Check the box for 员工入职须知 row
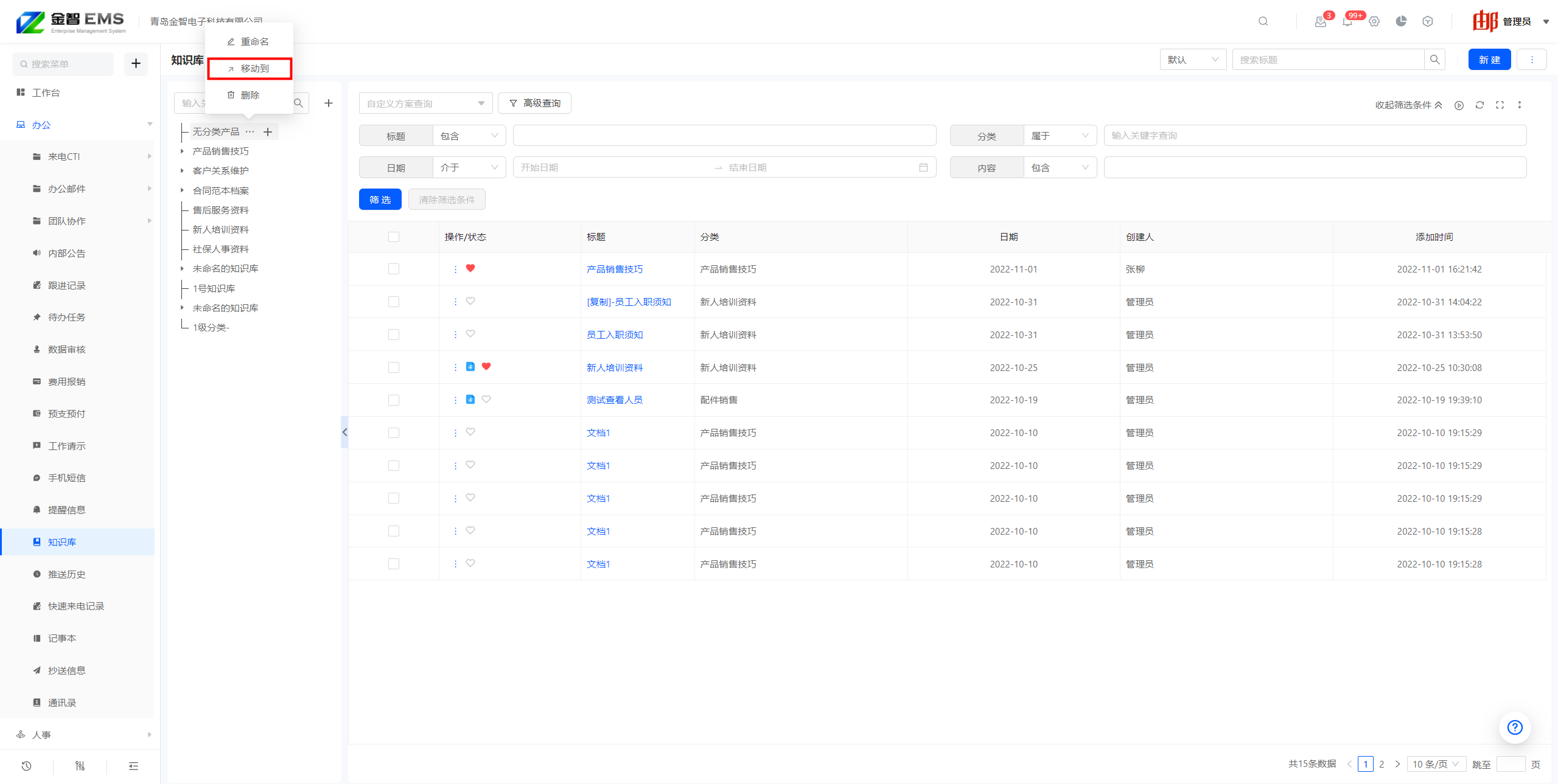1558x784 pixels. [394, 335]
